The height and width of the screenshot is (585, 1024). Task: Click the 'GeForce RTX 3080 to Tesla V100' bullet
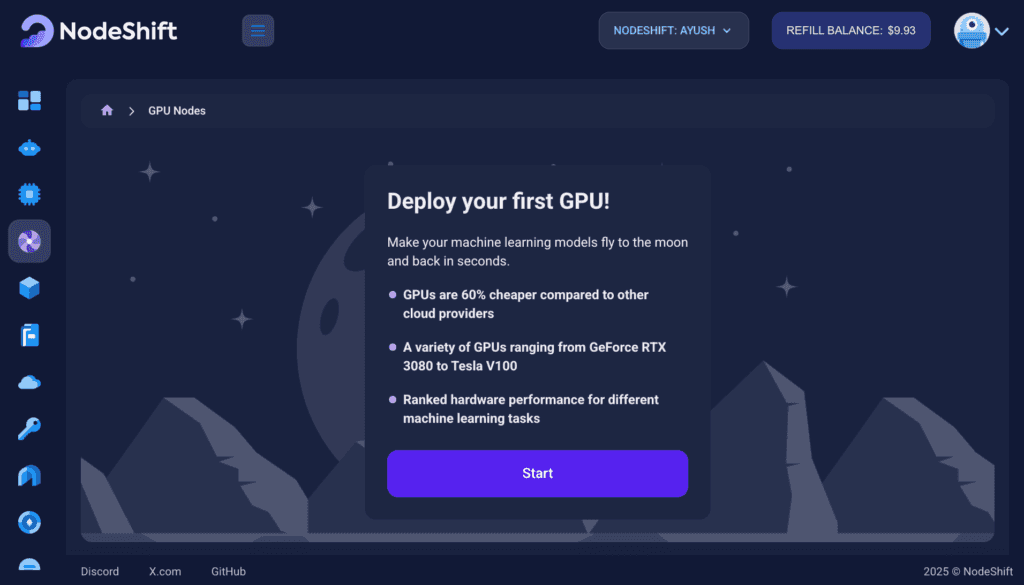(534, 356)
